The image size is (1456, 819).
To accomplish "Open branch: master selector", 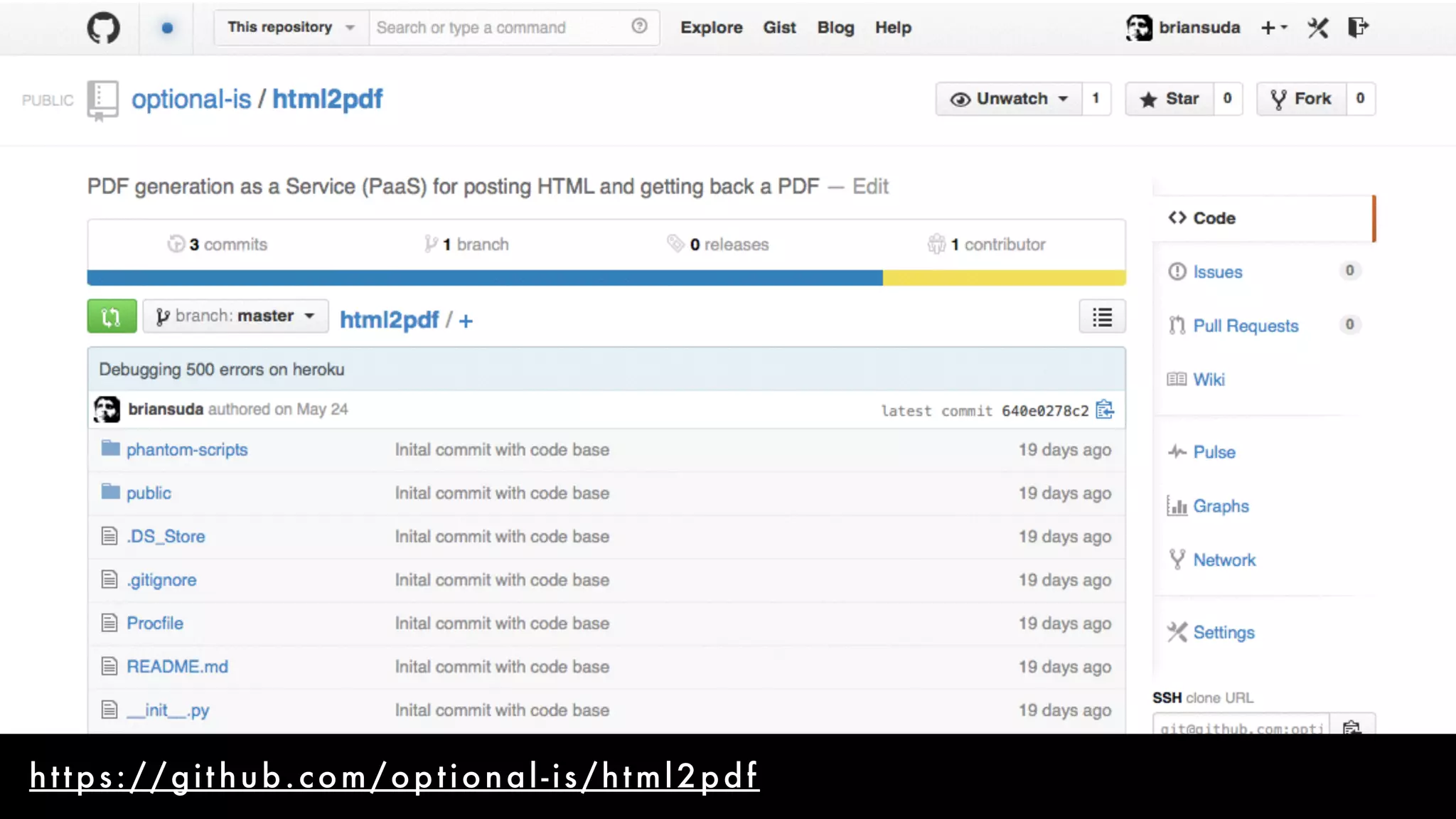I will [x=235, y=316].
